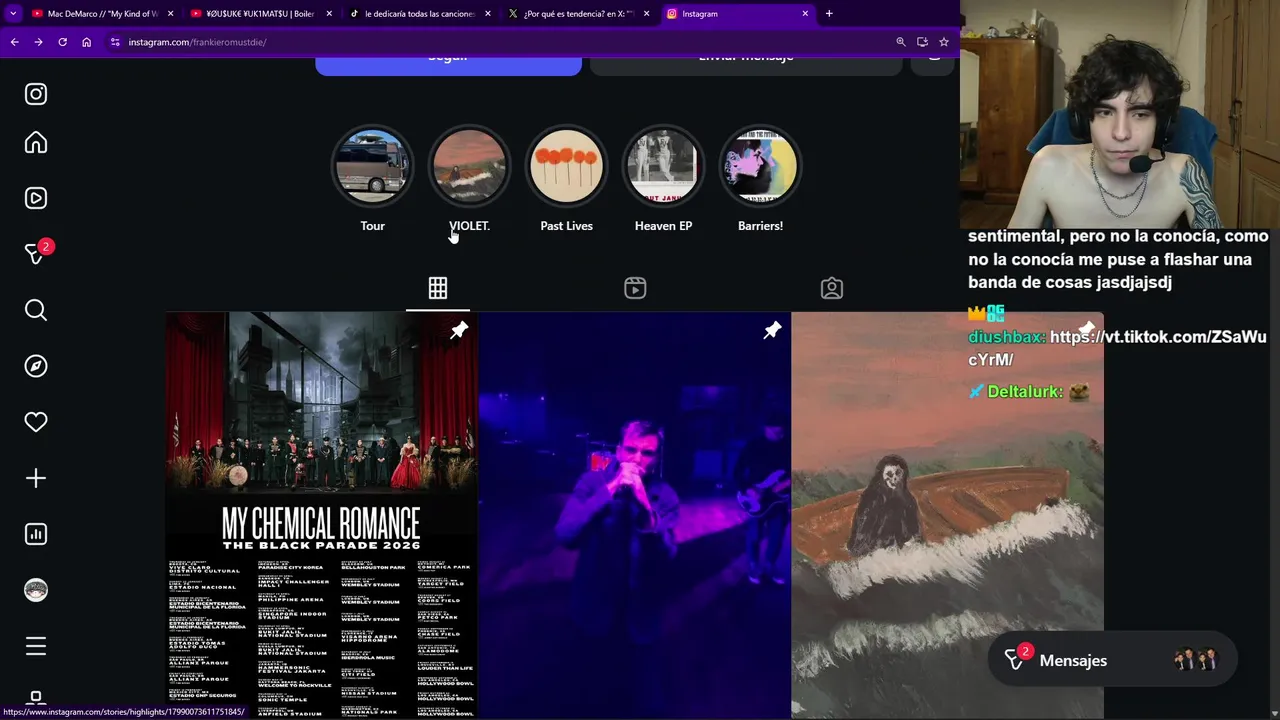Open a new browser tab
1280x720 pixels.
[829, 13]
